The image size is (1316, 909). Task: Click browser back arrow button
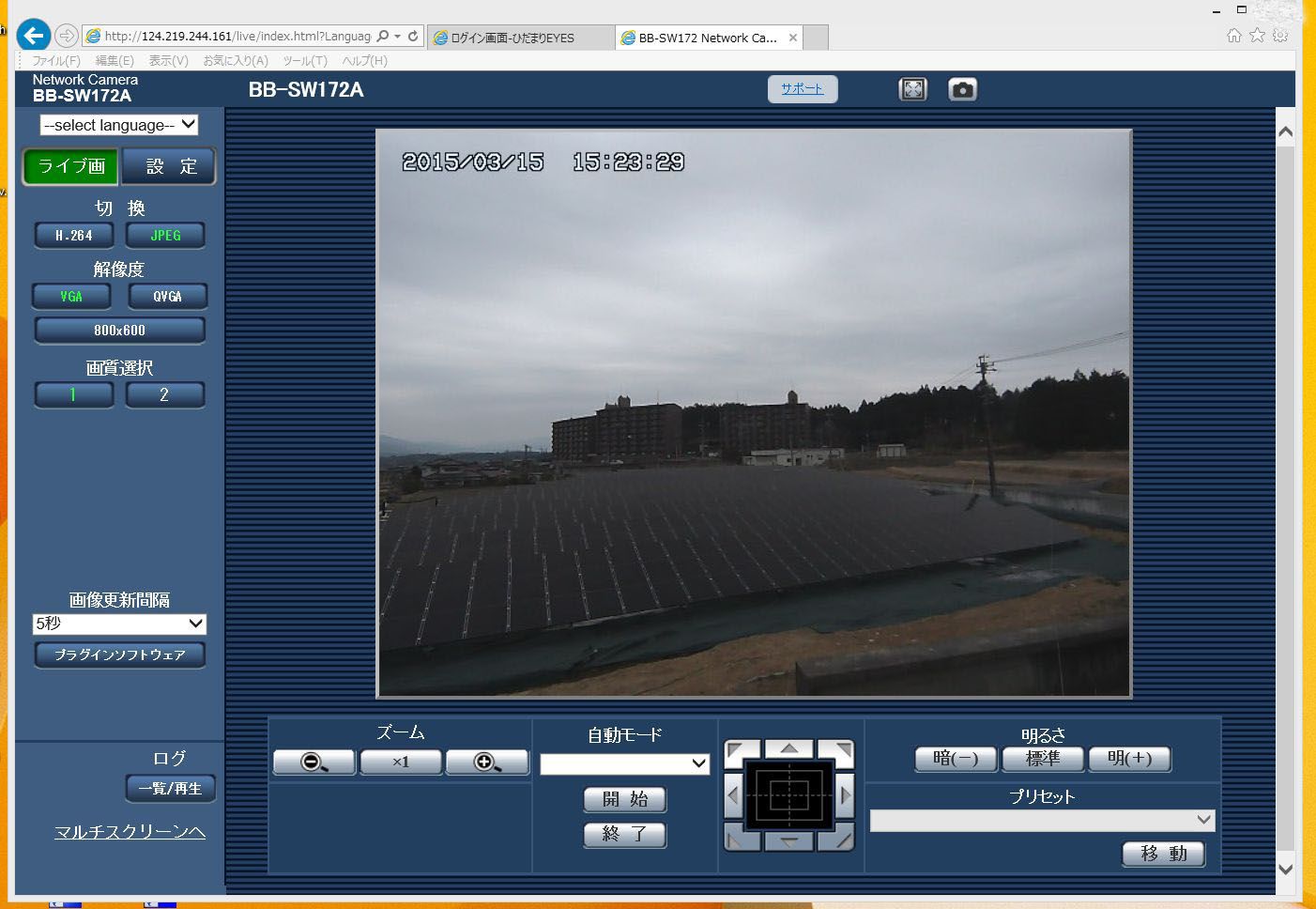point(34,36)
